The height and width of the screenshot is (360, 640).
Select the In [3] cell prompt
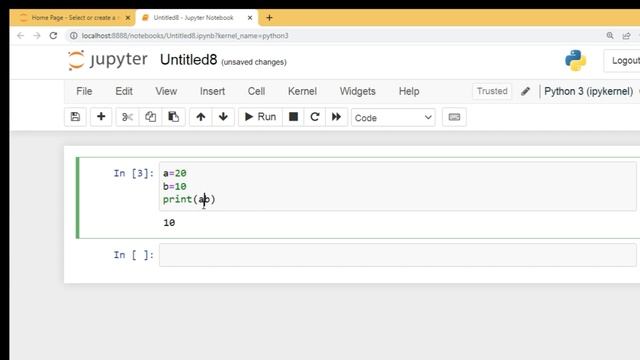[134, 173]
